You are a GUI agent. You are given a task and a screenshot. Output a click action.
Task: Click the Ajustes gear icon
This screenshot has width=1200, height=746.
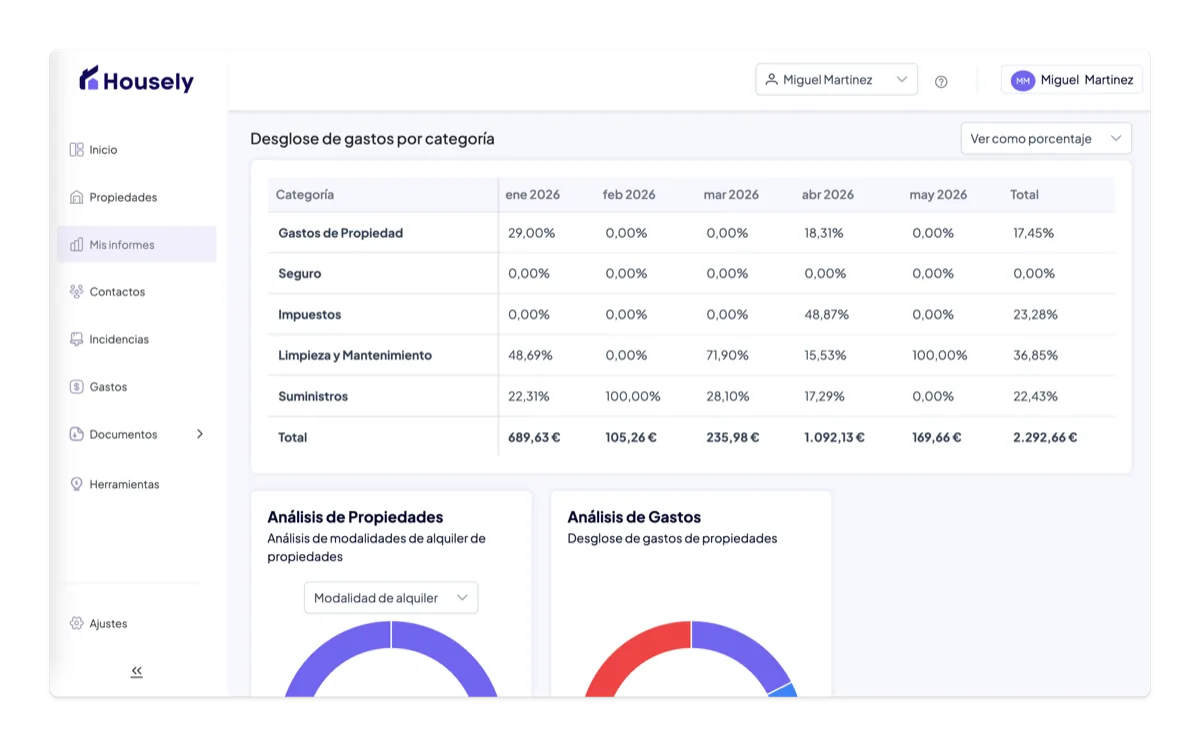tap(76, 623)
